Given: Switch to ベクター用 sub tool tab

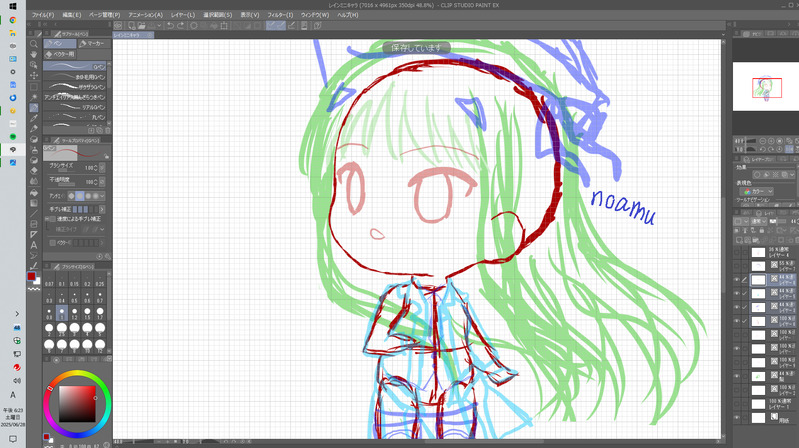Looking at the screenshot, I should click(x=60, y=54).
